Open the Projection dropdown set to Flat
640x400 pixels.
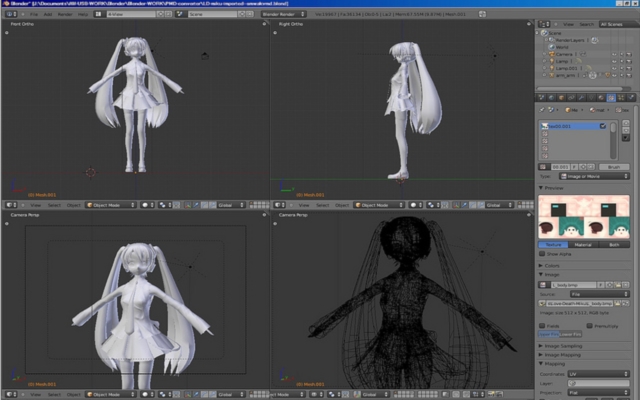point(598,393)
